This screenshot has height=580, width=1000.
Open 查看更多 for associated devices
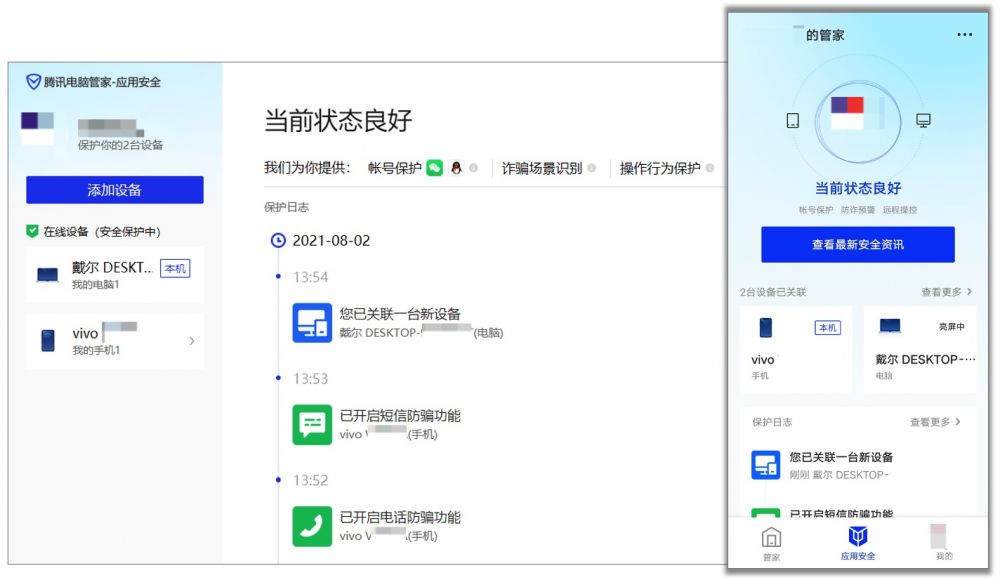click(946, 292)
